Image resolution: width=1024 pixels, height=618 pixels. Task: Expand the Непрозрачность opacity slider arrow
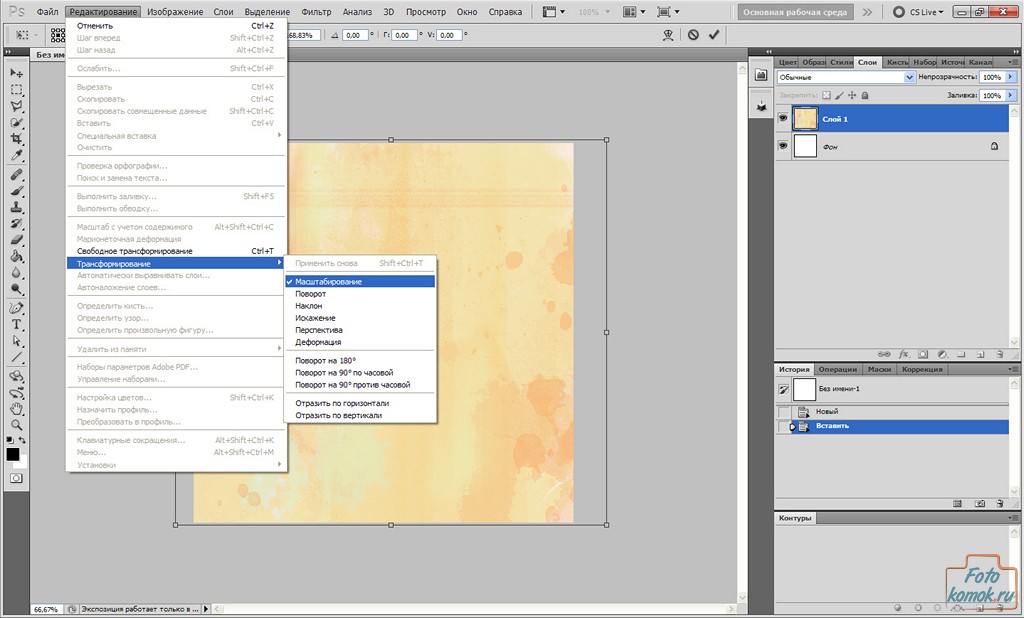pos(1011,77)
